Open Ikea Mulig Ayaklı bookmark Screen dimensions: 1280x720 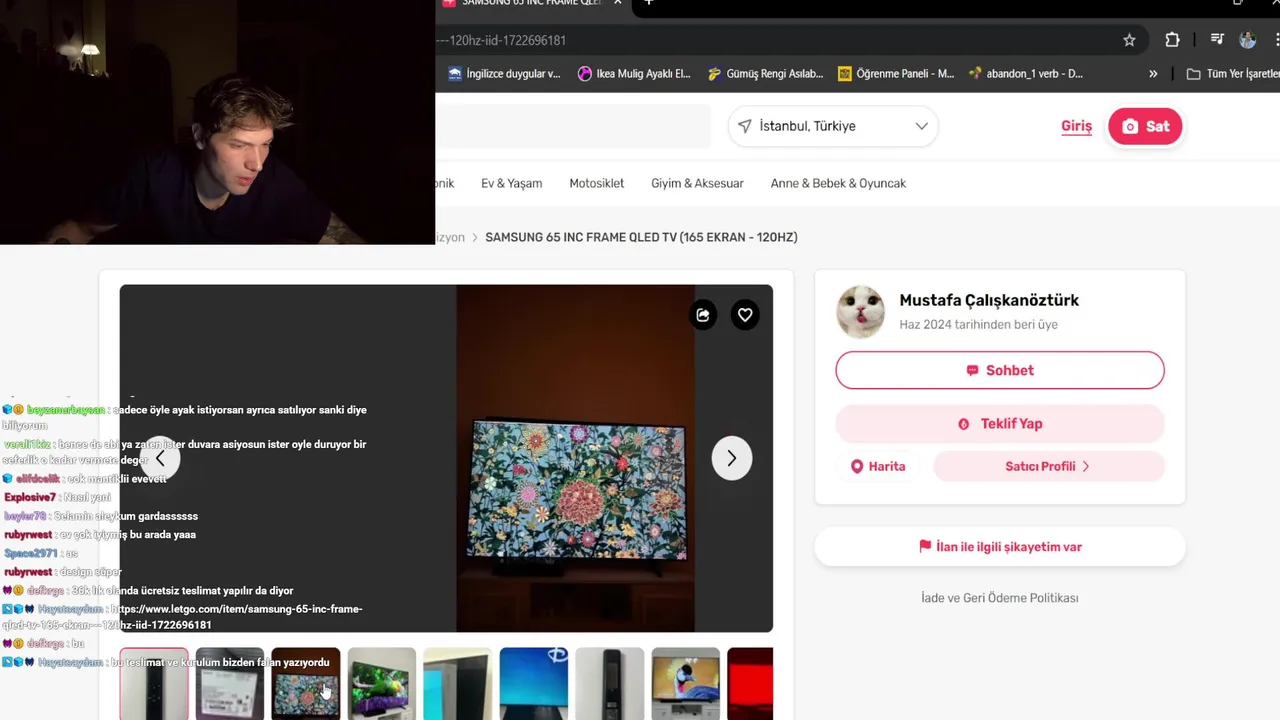click(x=634, y=73)
